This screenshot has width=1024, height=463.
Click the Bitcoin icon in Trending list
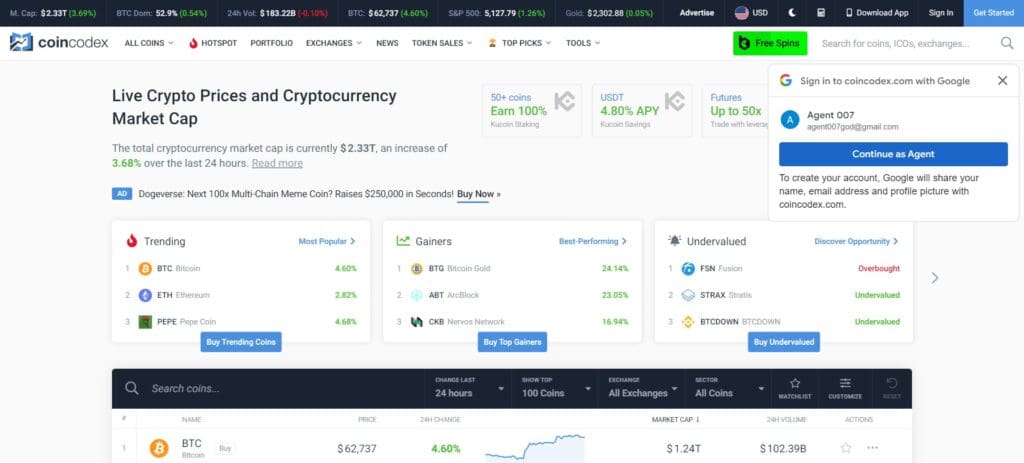[145, 268]
